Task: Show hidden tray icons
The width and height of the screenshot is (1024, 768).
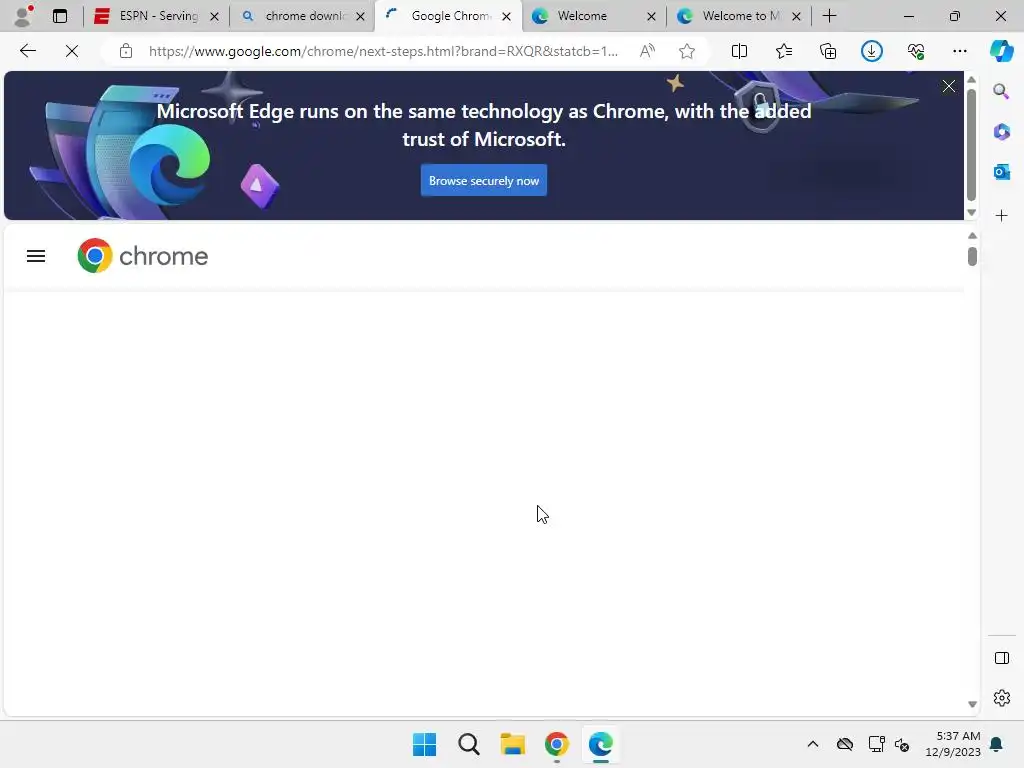Action: [813, 744]
